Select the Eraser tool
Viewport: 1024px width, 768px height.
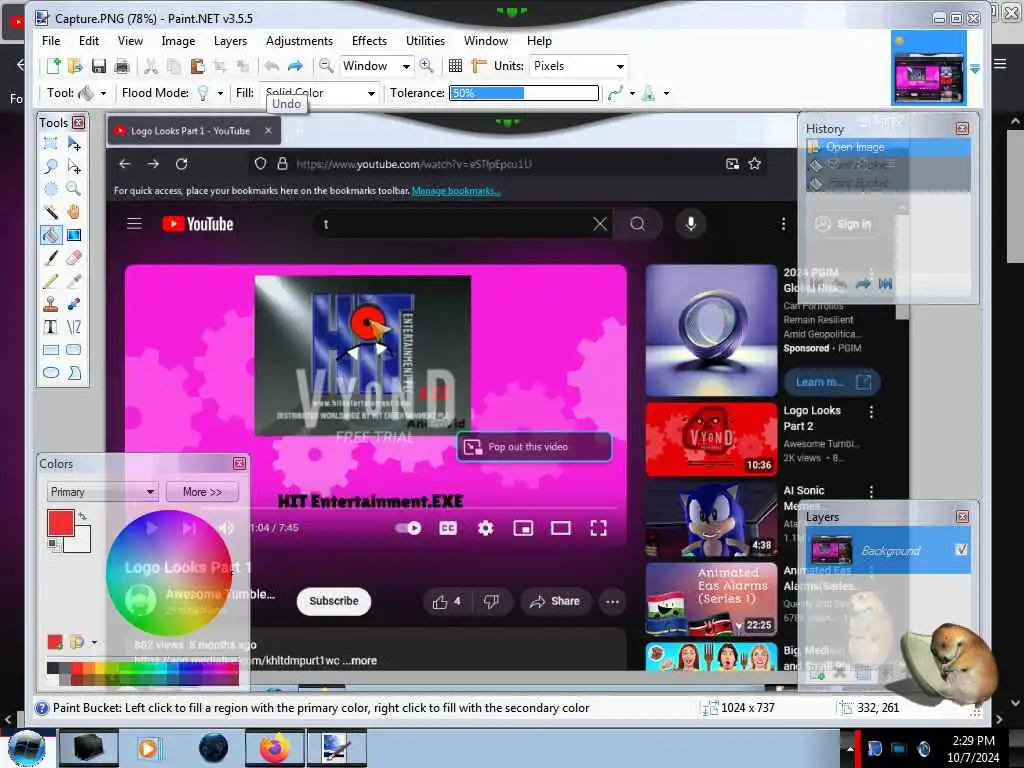(x=74, y=258)
